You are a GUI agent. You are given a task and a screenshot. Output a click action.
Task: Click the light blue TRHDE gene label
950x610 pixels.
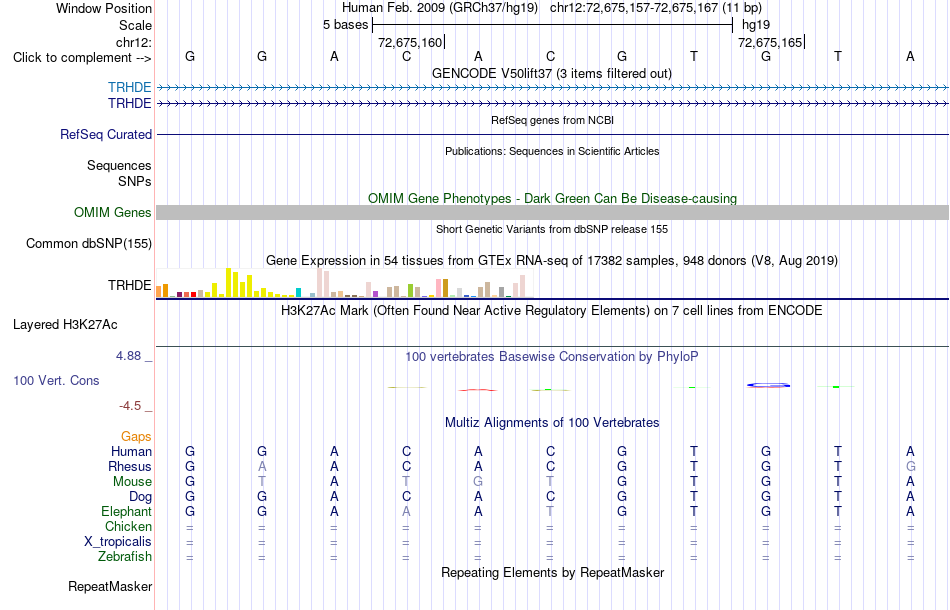[x=130, y=87]
